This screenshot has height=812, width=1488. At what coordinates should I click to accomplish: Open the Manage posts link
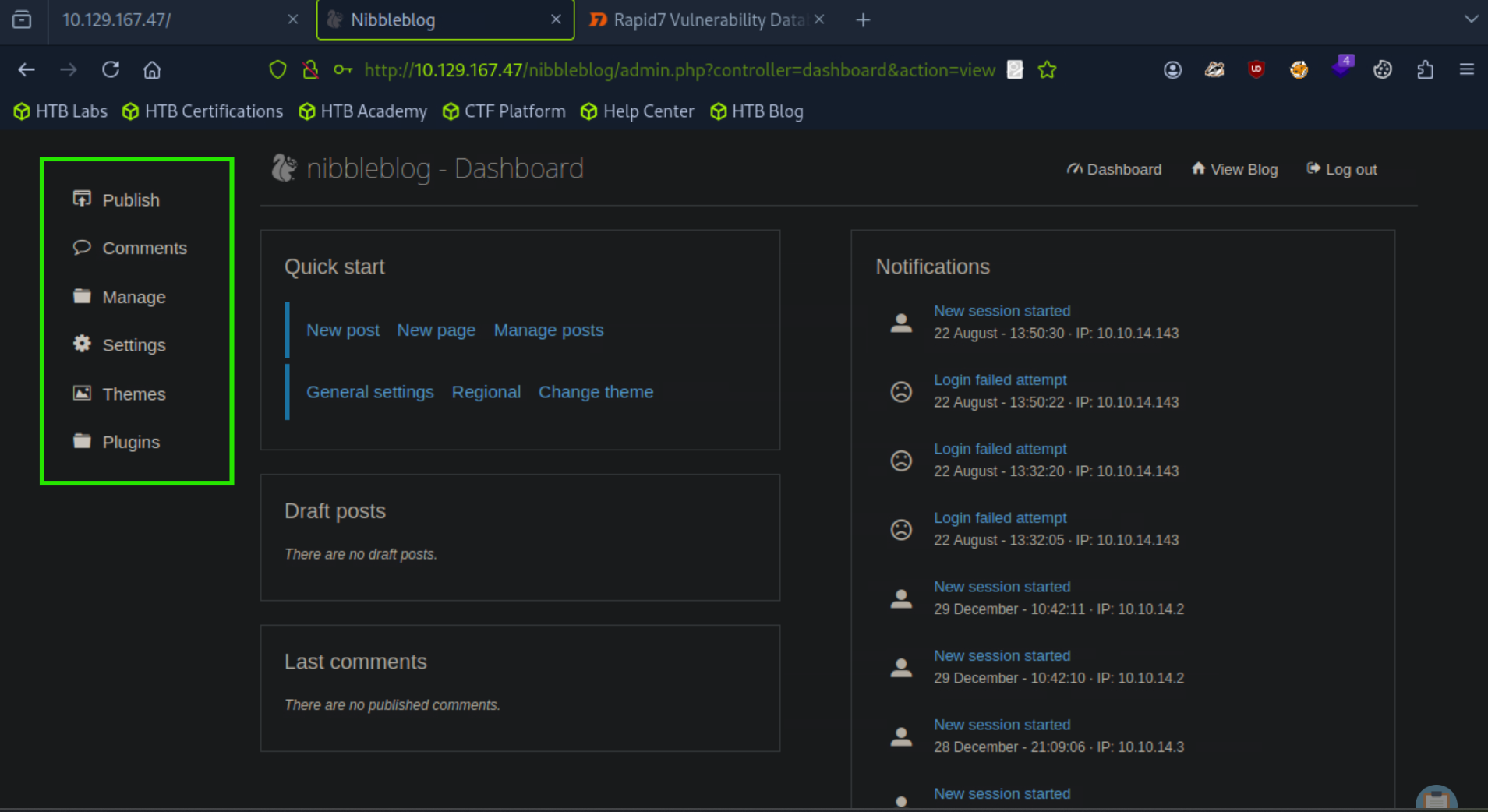point(549,330)
